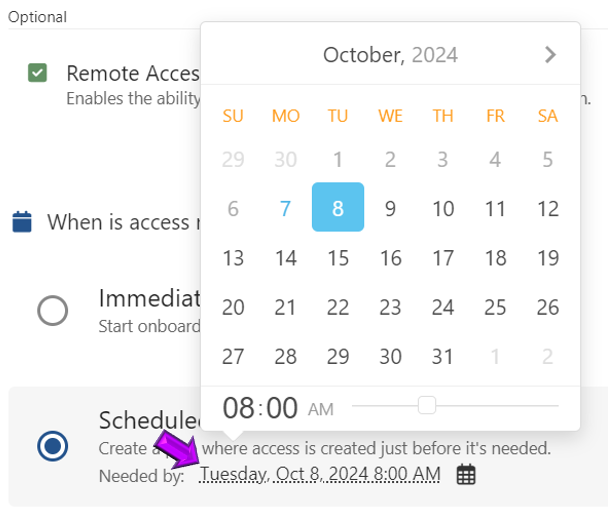Image resolution: width=613 pixels, height=511 pixels.
Task: Select October 8 in the calendar
Action: (x=338, y=208)
